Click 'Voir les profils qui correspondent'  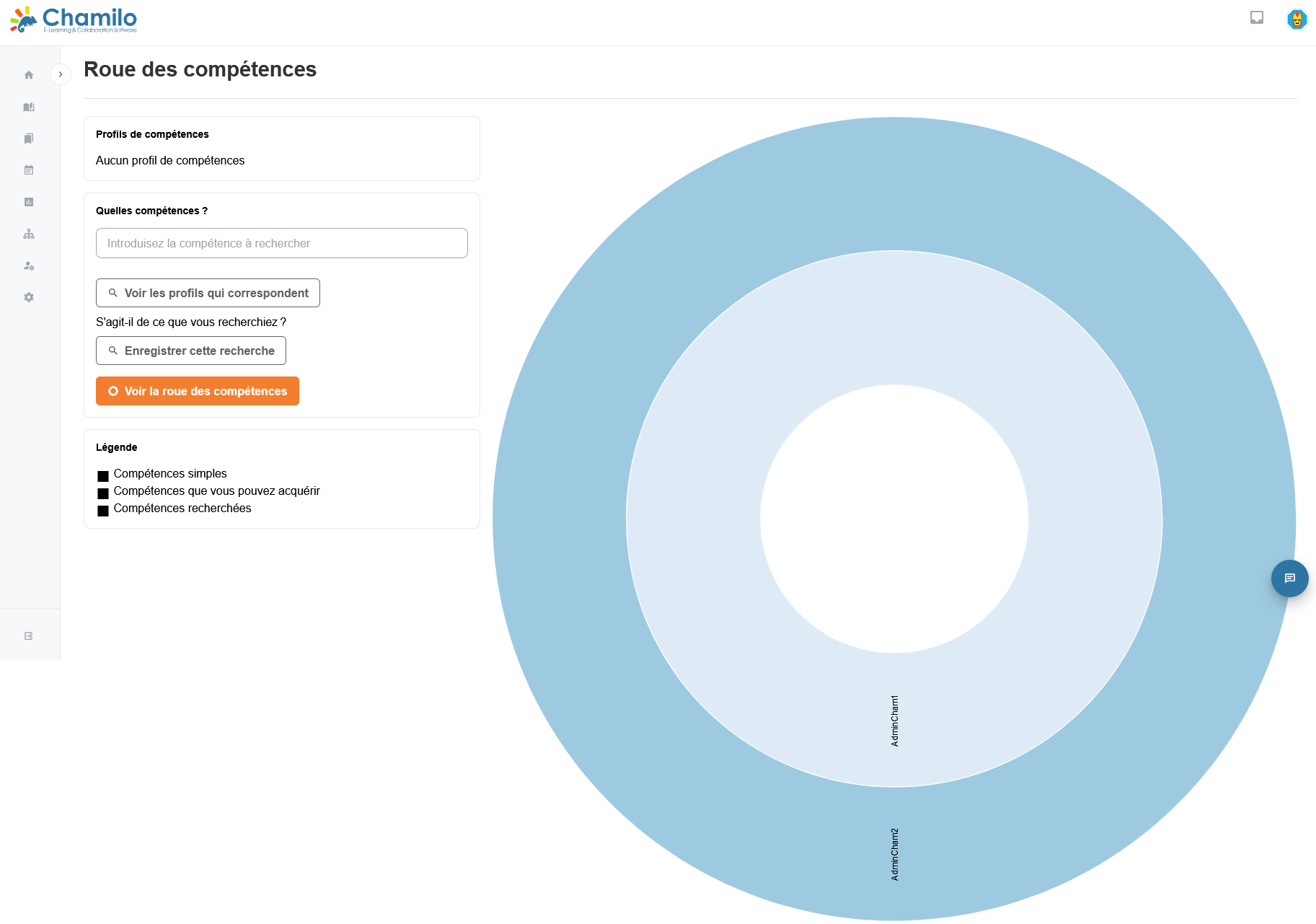tap(207, 293)
